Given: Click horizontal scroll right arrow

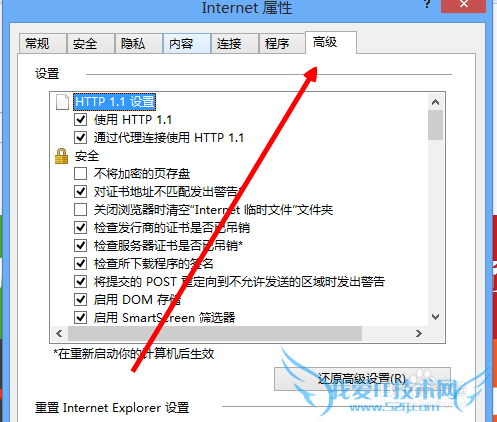Looking at the screenshot, I should point(419,333).
